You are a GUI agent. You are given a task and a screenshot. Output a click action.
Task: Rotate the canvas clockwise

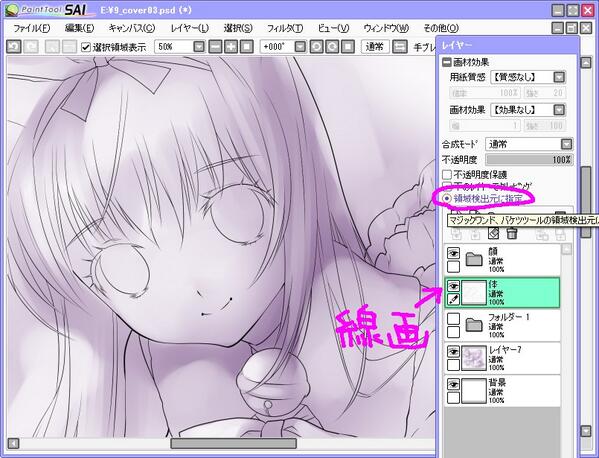(332, 47)
